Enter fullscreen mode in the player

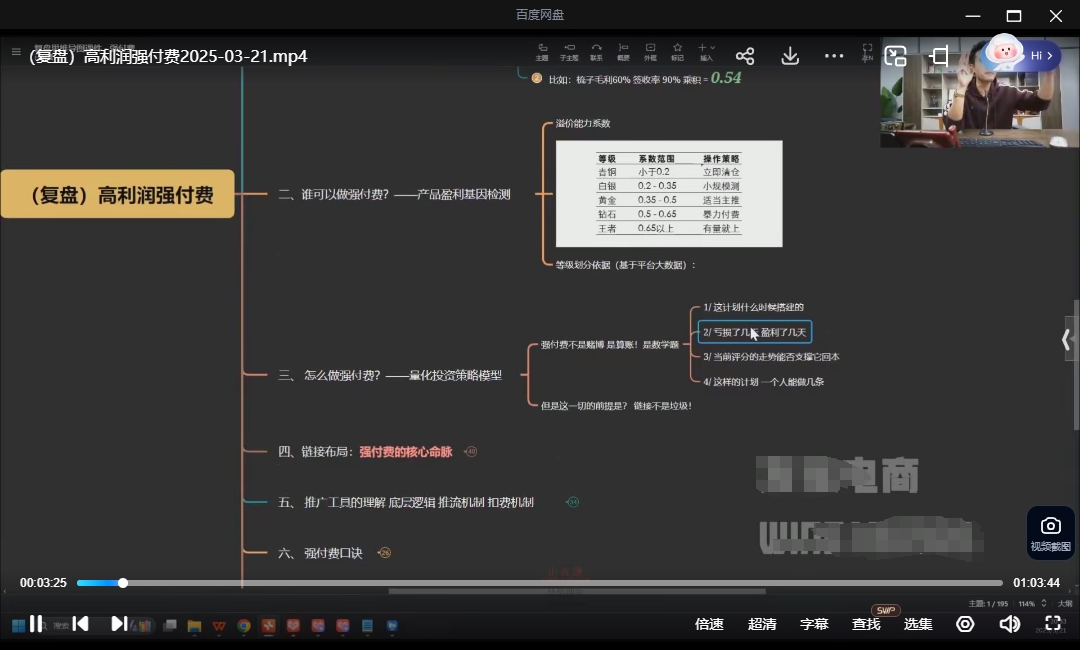pos(1052,624)
